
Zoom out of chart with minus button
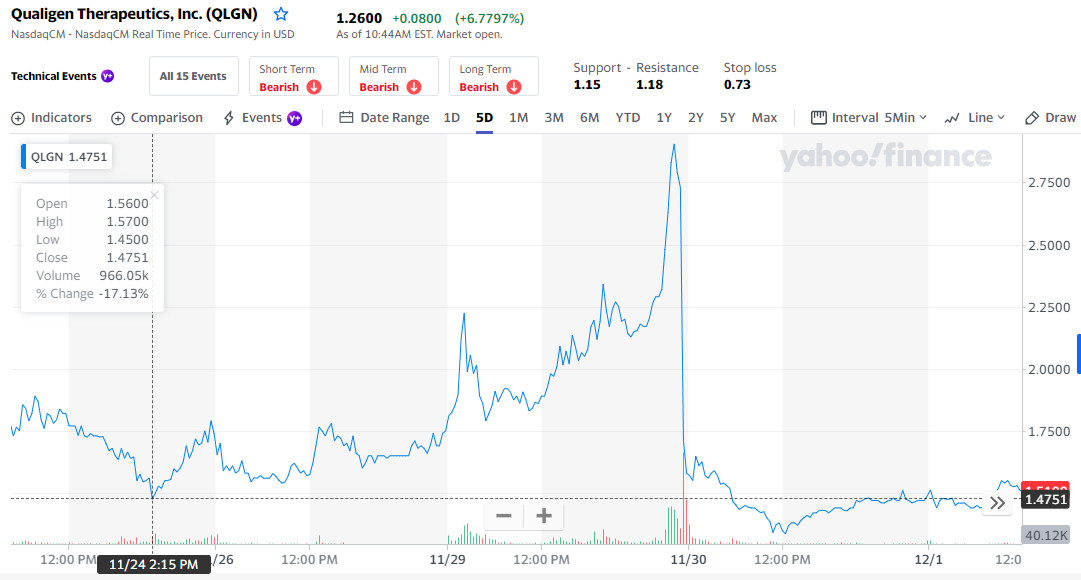tap(504, 516)
